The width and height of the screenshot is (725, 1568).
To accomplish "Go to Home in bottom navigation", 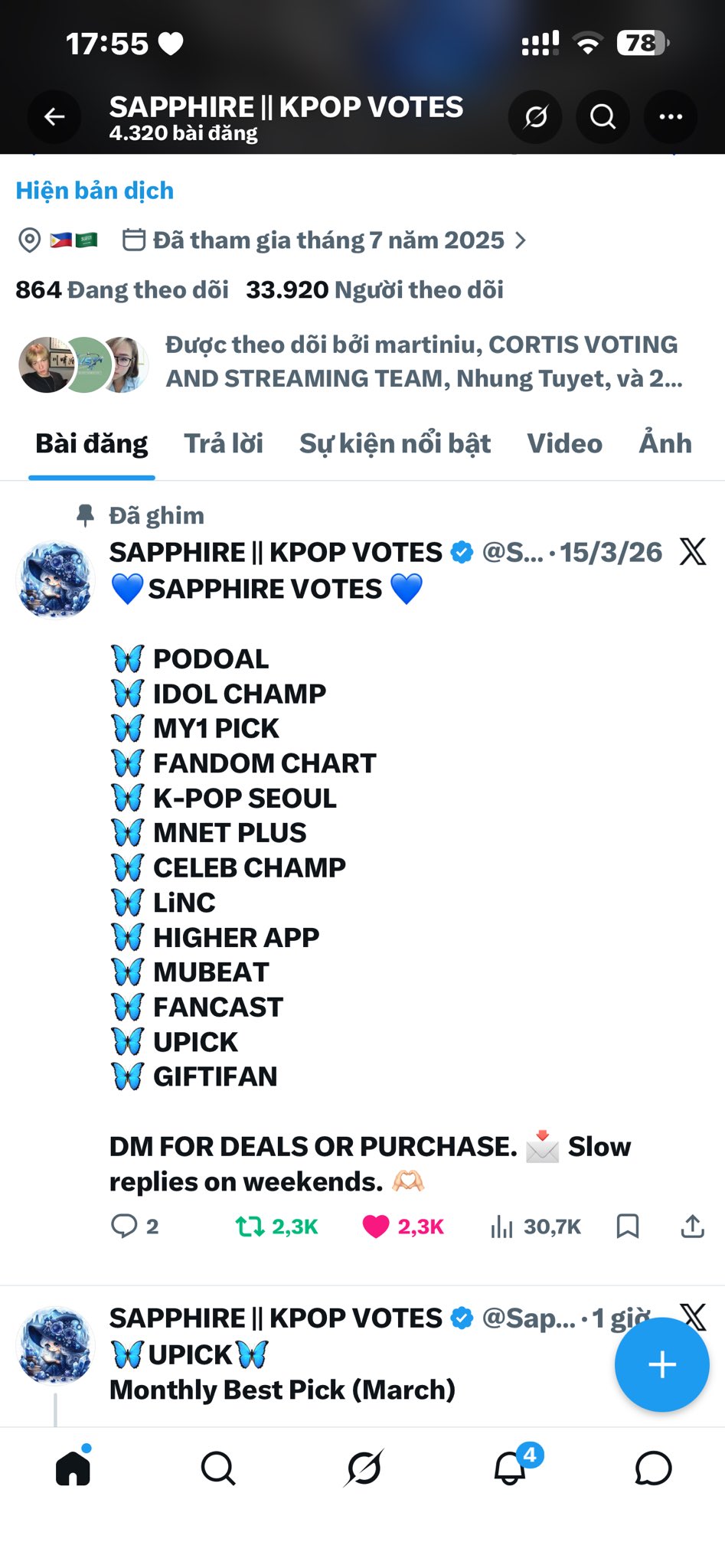I will click(x=73, y=1468).
